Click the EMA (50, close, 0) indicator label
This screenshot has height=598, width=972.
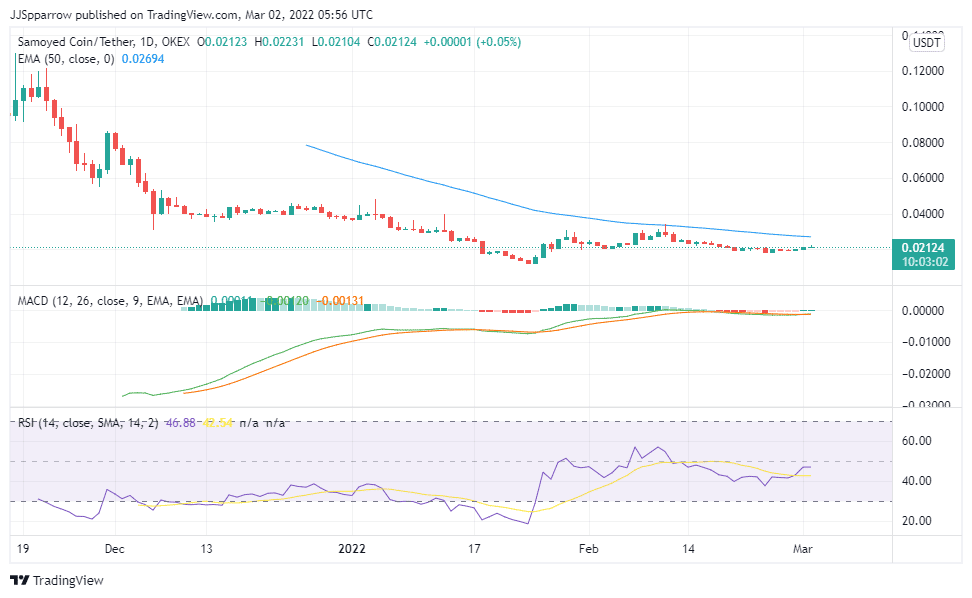(66, 59)
